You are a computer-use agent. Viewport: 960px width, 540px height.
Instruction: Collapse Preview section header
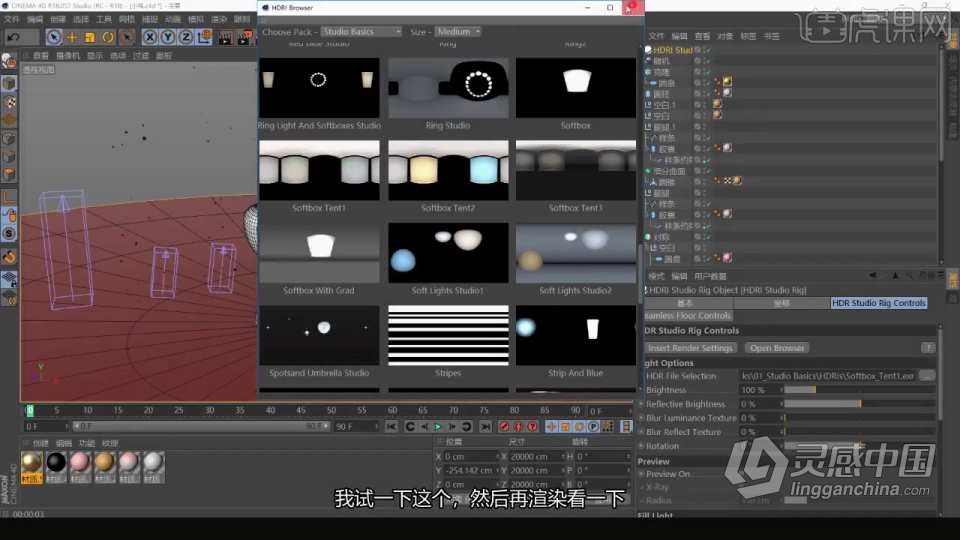653,461
